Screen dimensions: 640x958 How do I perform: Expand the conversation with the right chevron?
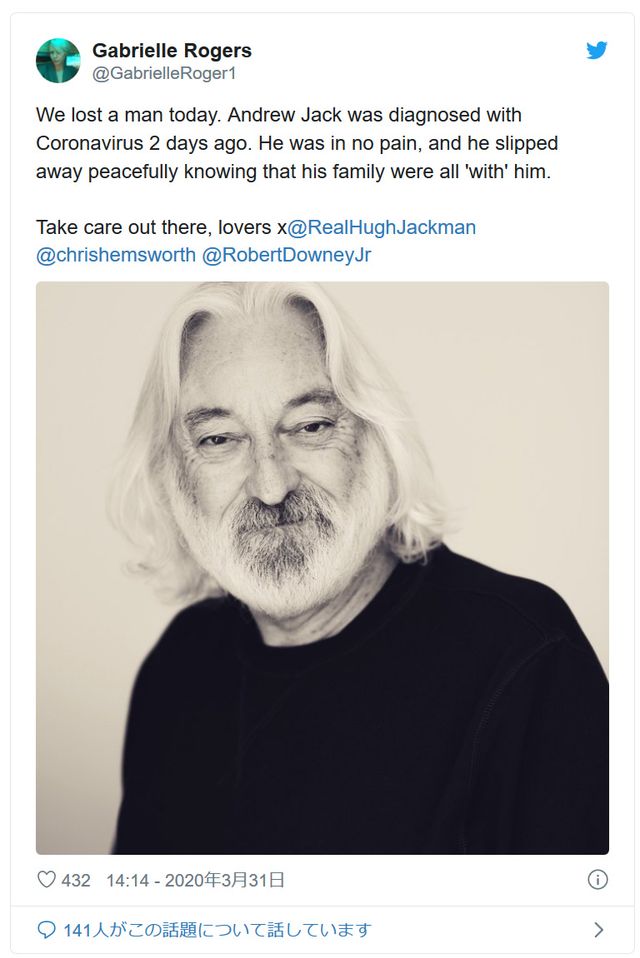pos(599,930)
